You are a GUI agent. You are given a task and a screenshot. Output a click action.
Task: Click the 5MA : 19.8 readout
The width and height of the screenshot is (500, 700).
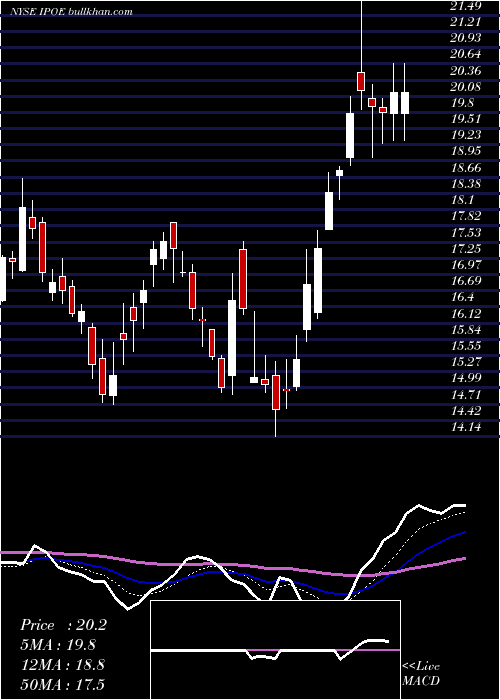(58, 645)
